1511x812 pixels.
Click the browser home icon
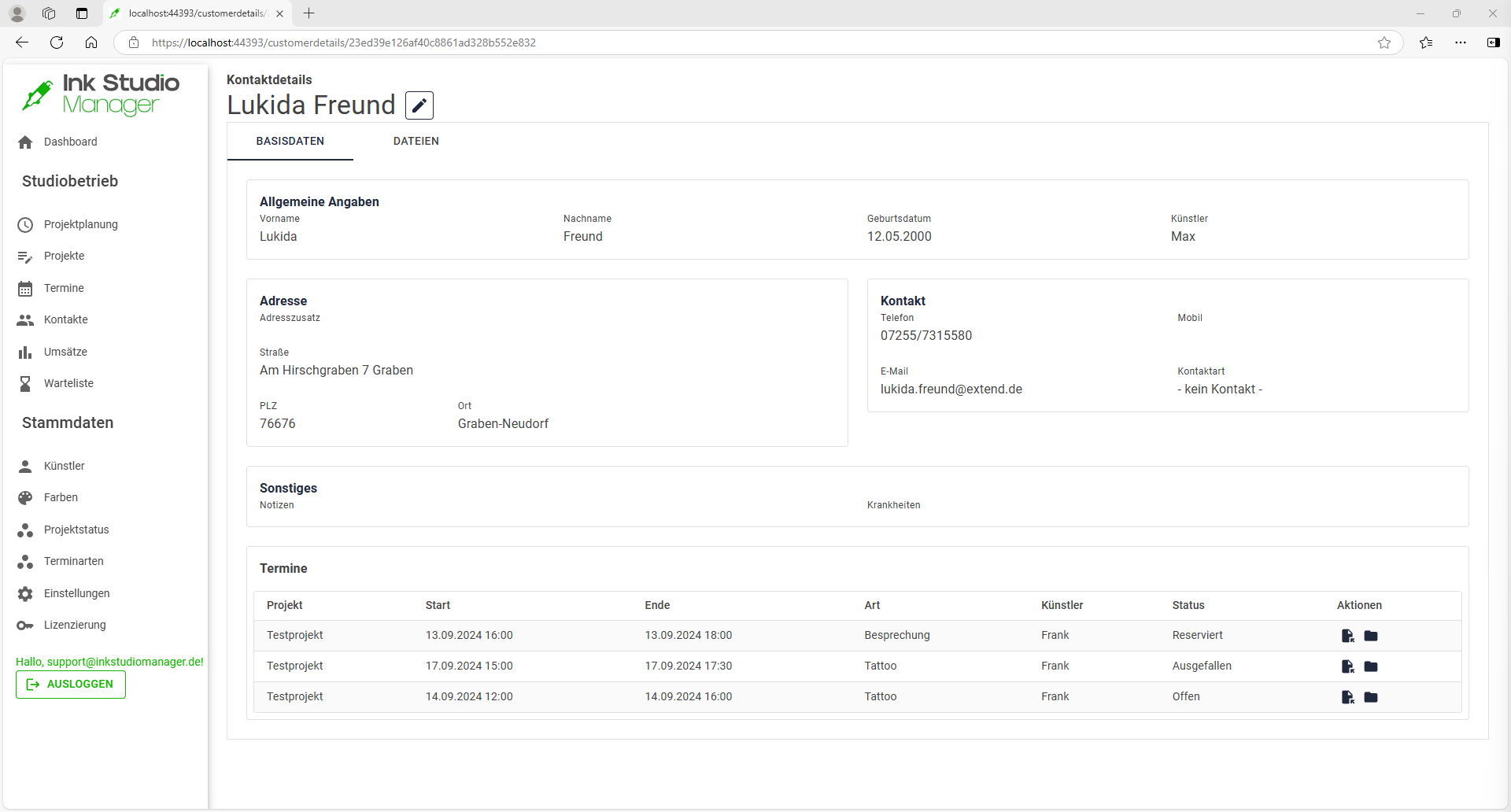pos(91,42)
